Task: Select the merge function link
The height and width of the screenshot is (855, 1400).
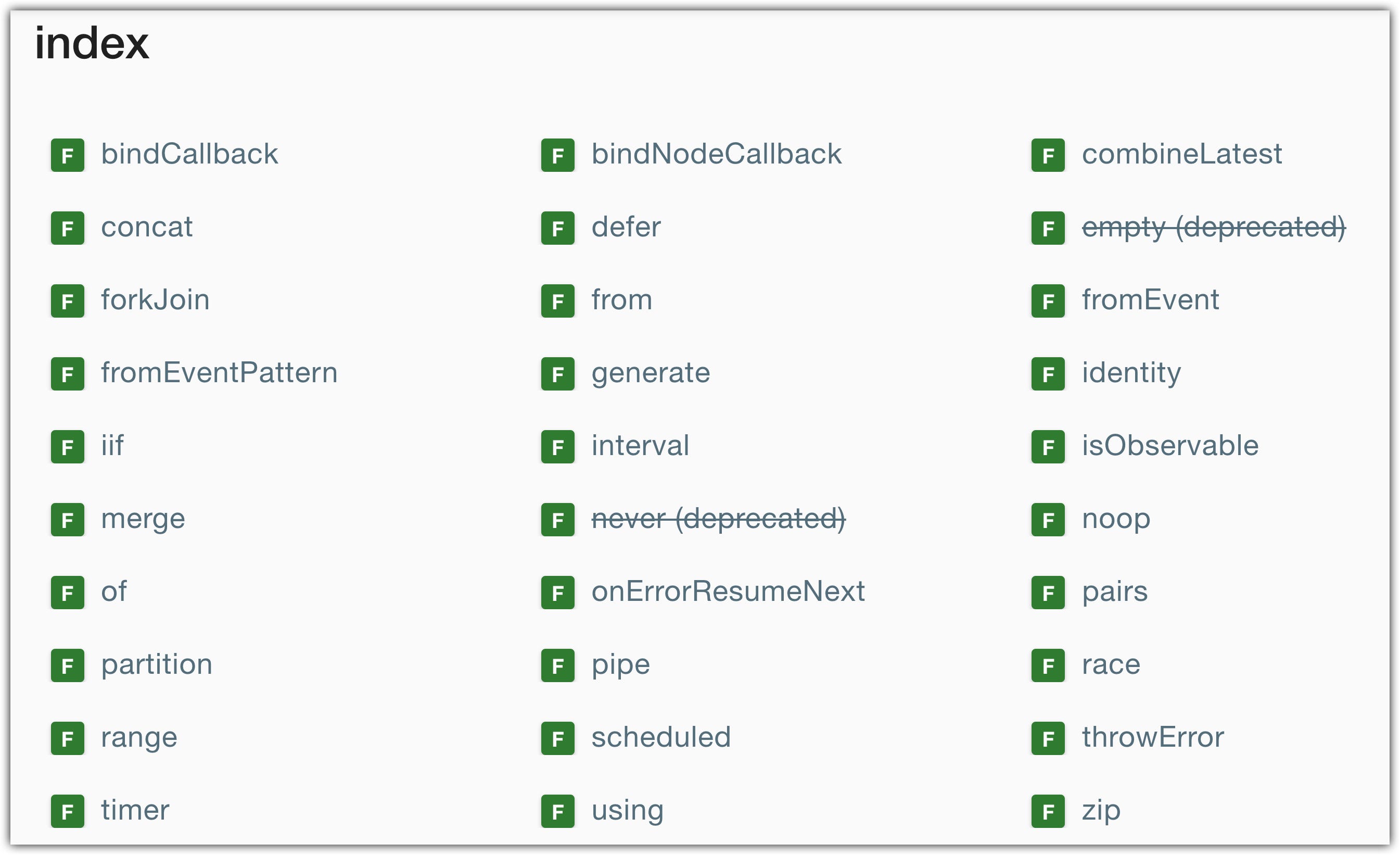Action: [143, 520]
